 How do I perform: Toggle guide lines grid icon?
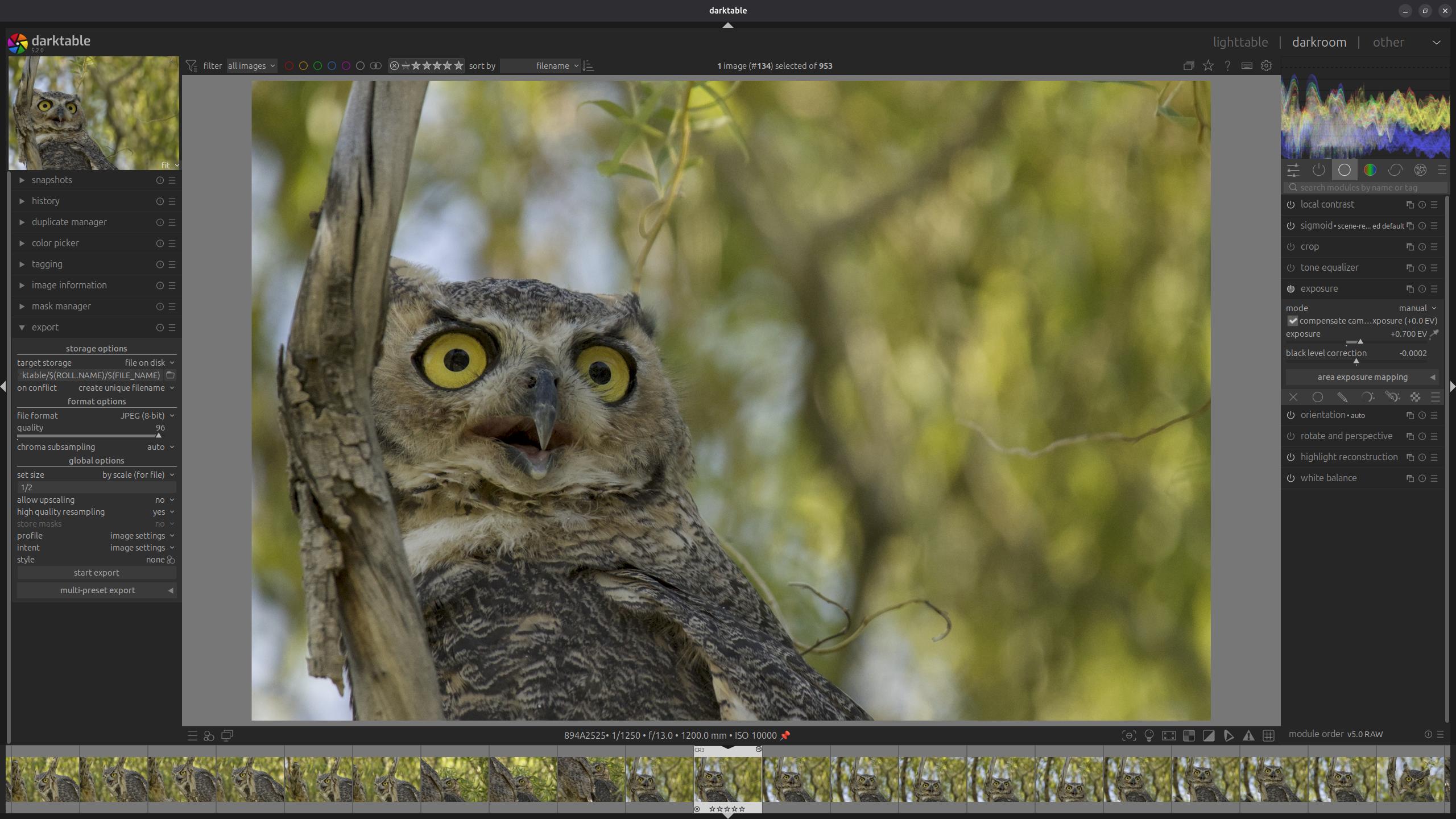tap(1268, 735)
